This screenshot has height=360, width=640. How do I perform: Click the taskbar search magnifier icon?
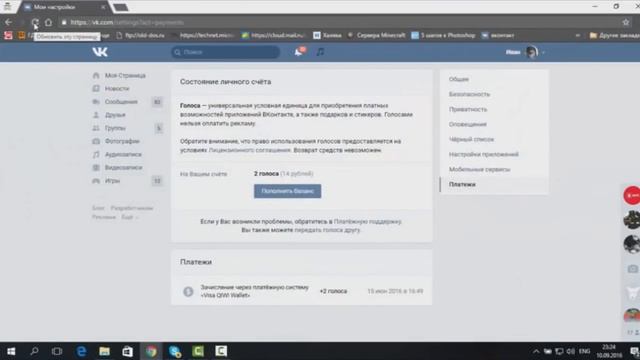[x=34, y=351]
